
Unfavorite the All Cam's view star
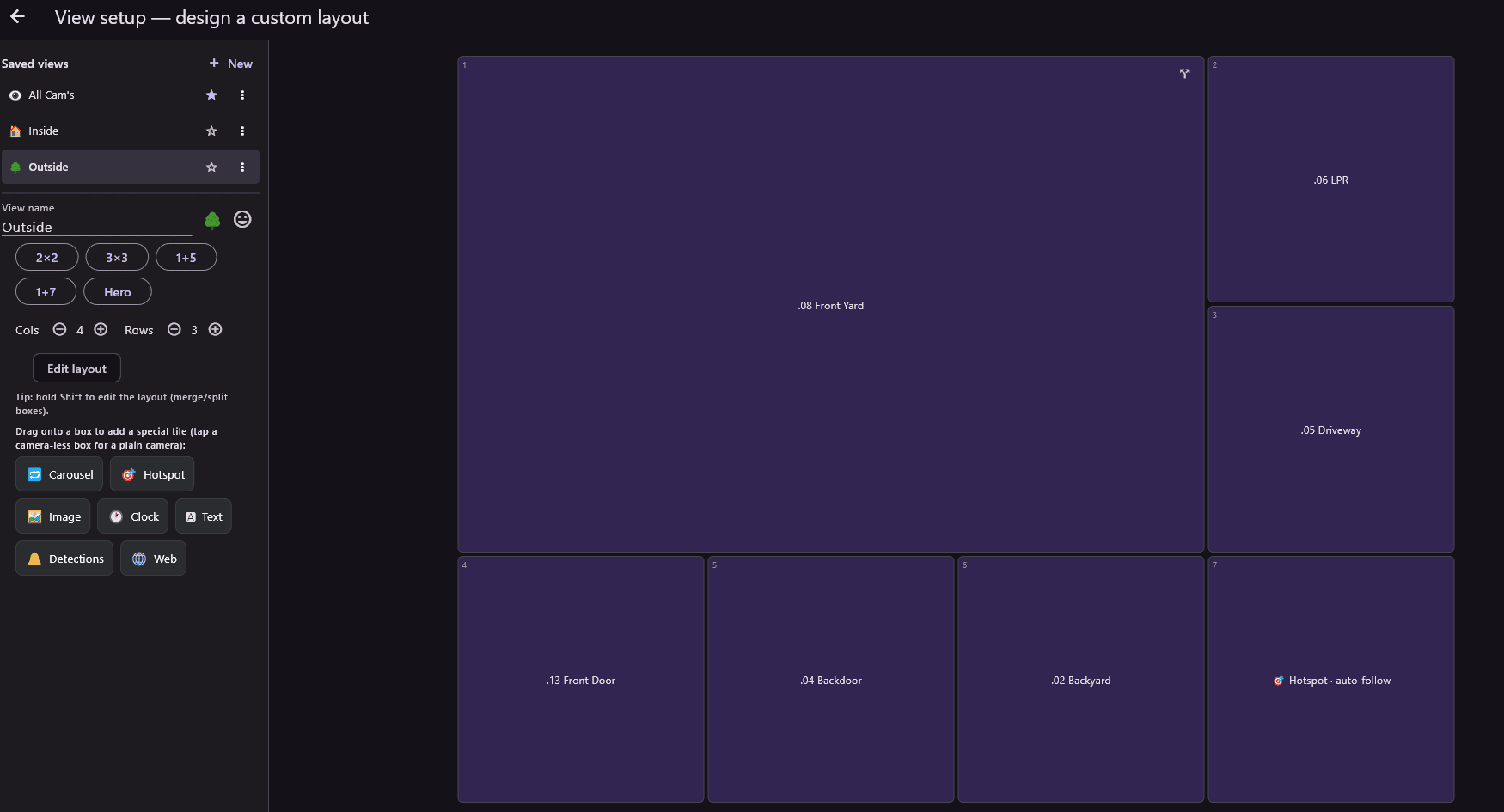pyautogui.click(x=211, y=95)
